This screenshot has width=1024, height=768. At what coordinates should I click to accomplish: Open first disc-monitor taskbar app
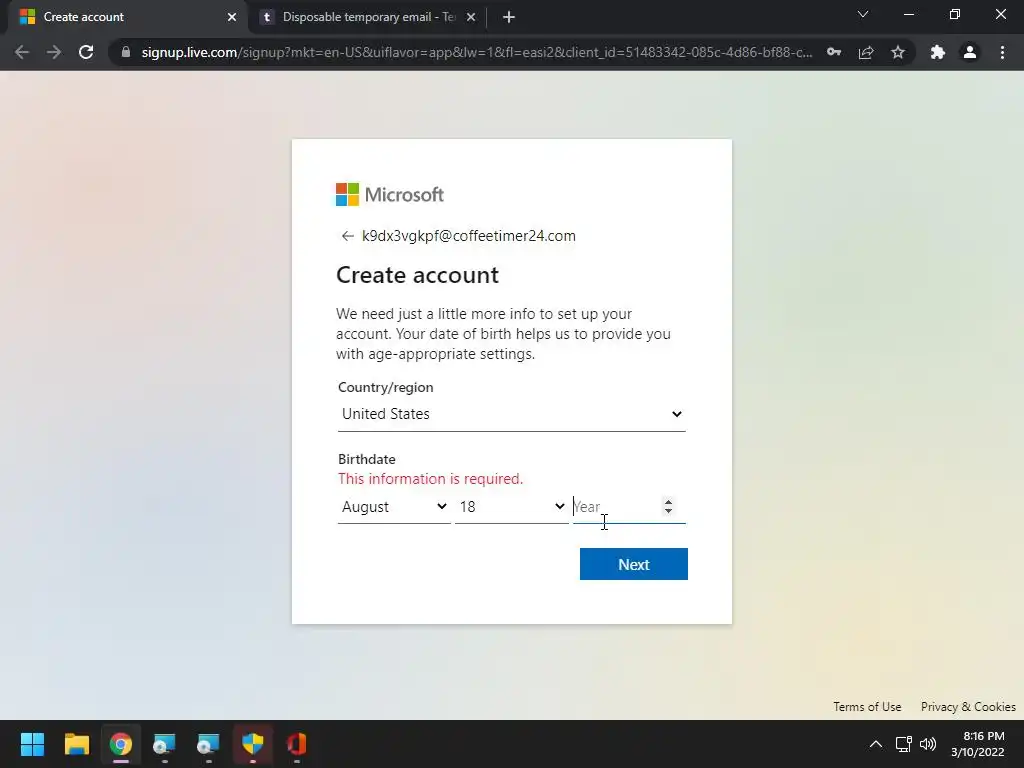tap(165, 744)
